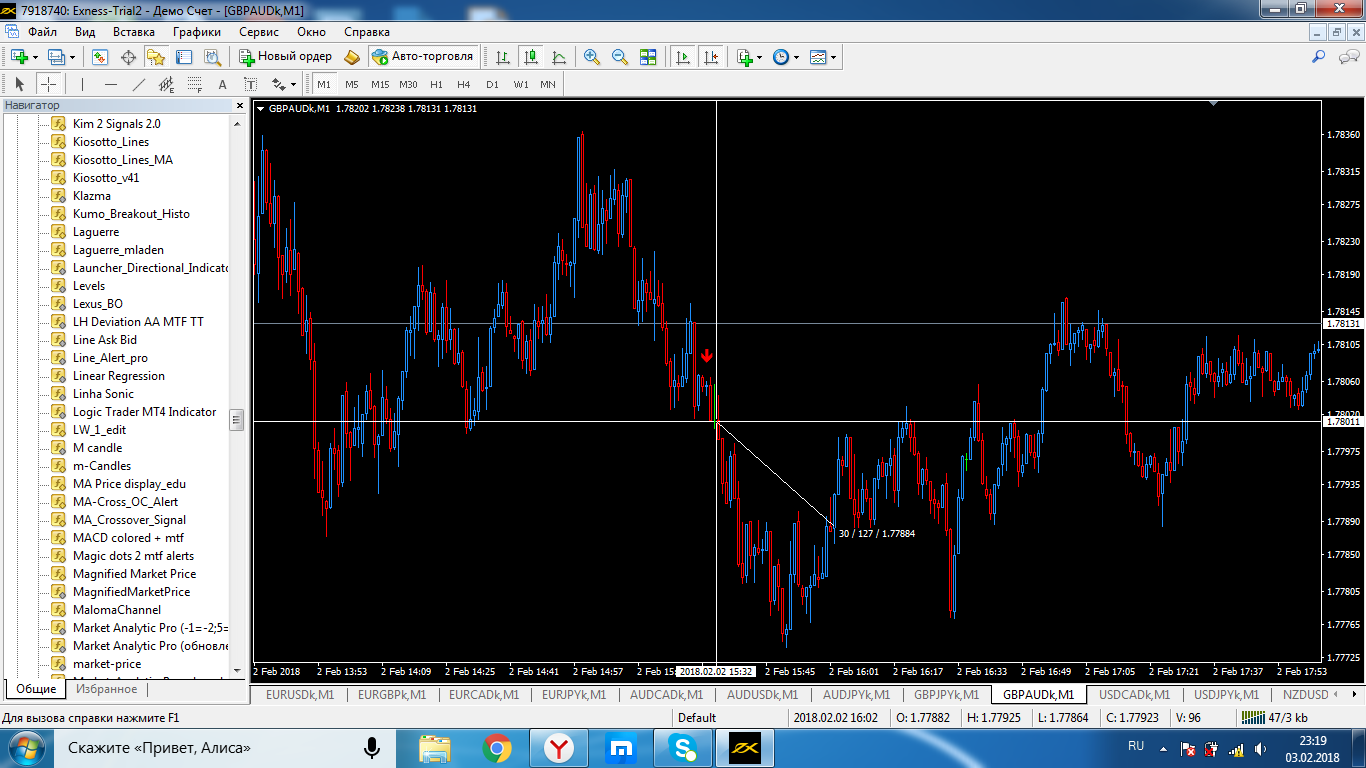Image resolution: width=1366 pixels, height=768 pixels.
Task: Switch chart to line chart type
Action: point(559,57)
